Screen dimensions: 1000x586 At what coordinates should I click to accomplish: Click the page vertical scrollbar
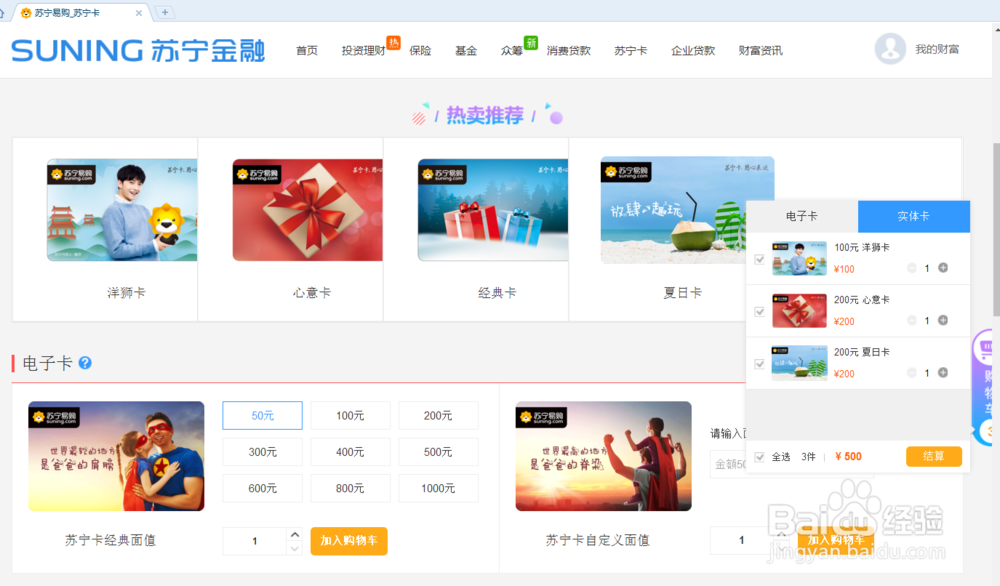pos(996,230)
